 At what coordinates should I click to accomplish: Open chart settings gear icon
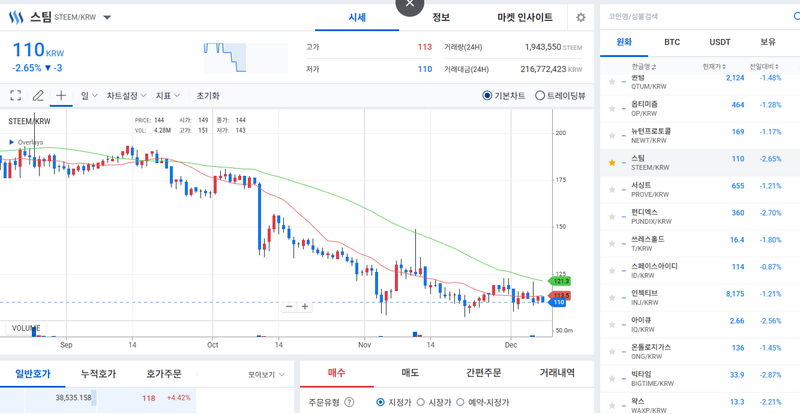[580, 18]
